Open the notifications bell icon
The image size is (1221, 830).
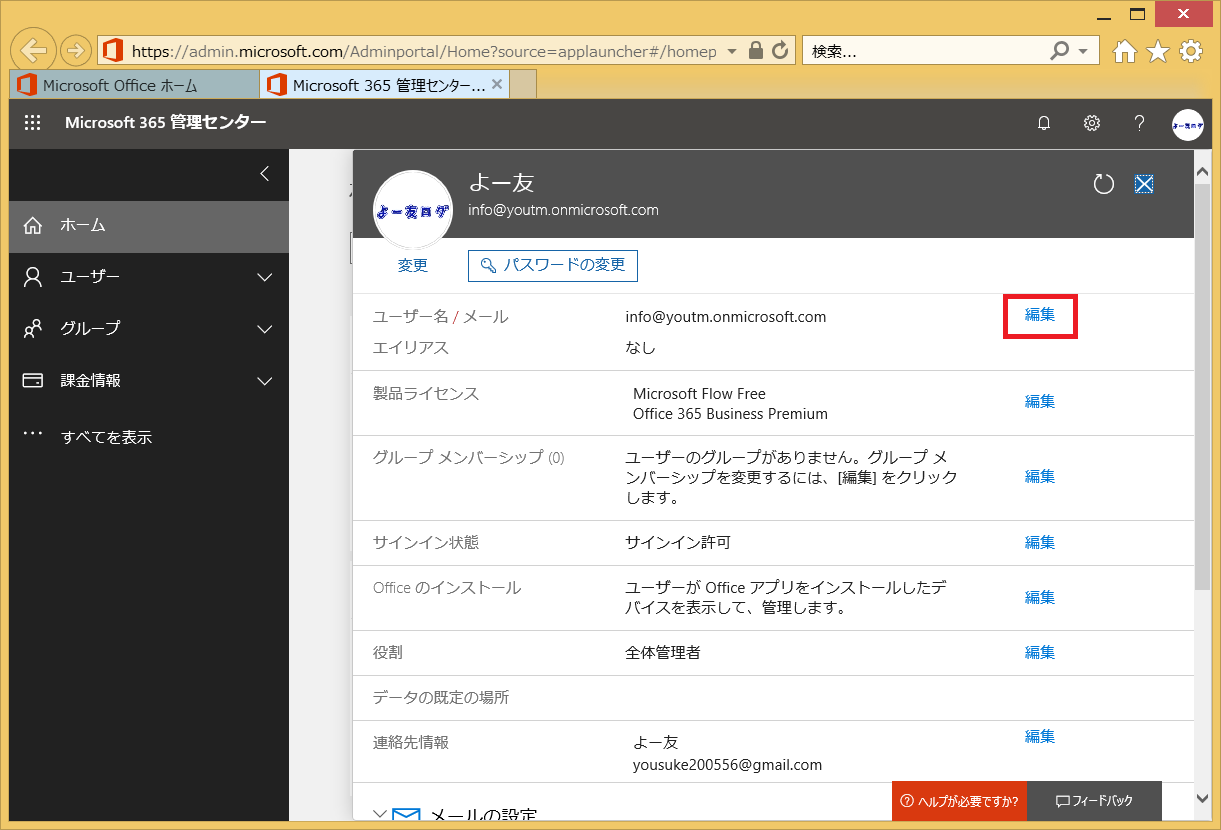click(x=1044, y=123)
